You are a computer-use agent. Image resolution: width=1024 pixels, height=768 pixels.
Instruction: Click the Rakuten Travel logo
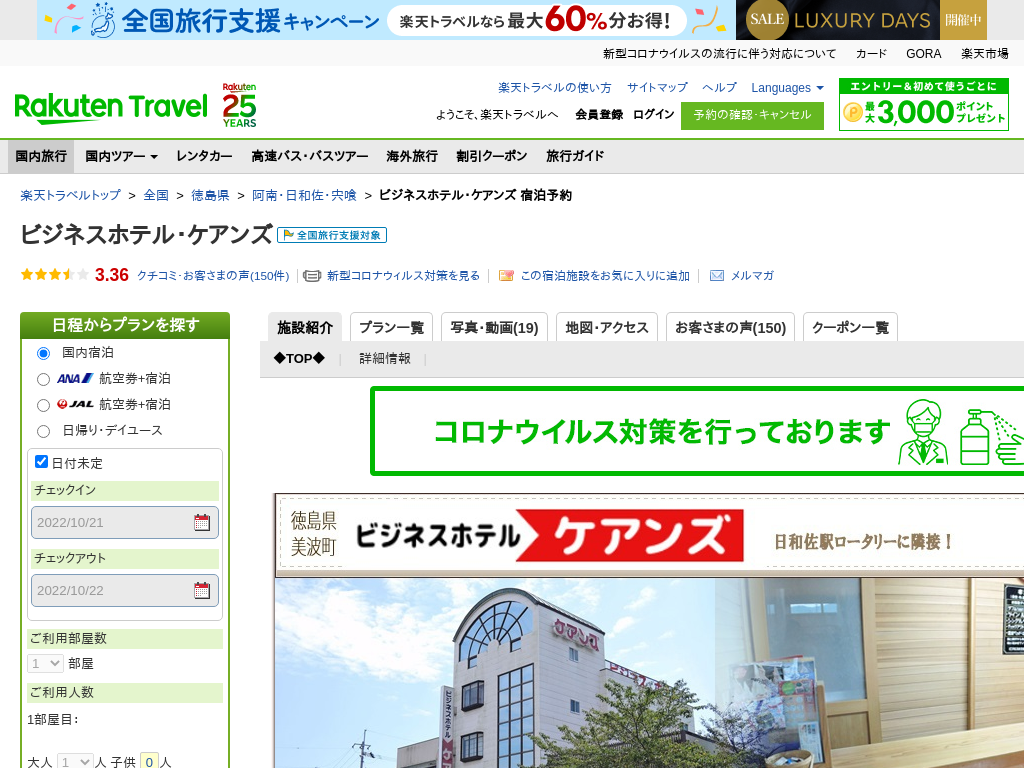click(110, 108)
